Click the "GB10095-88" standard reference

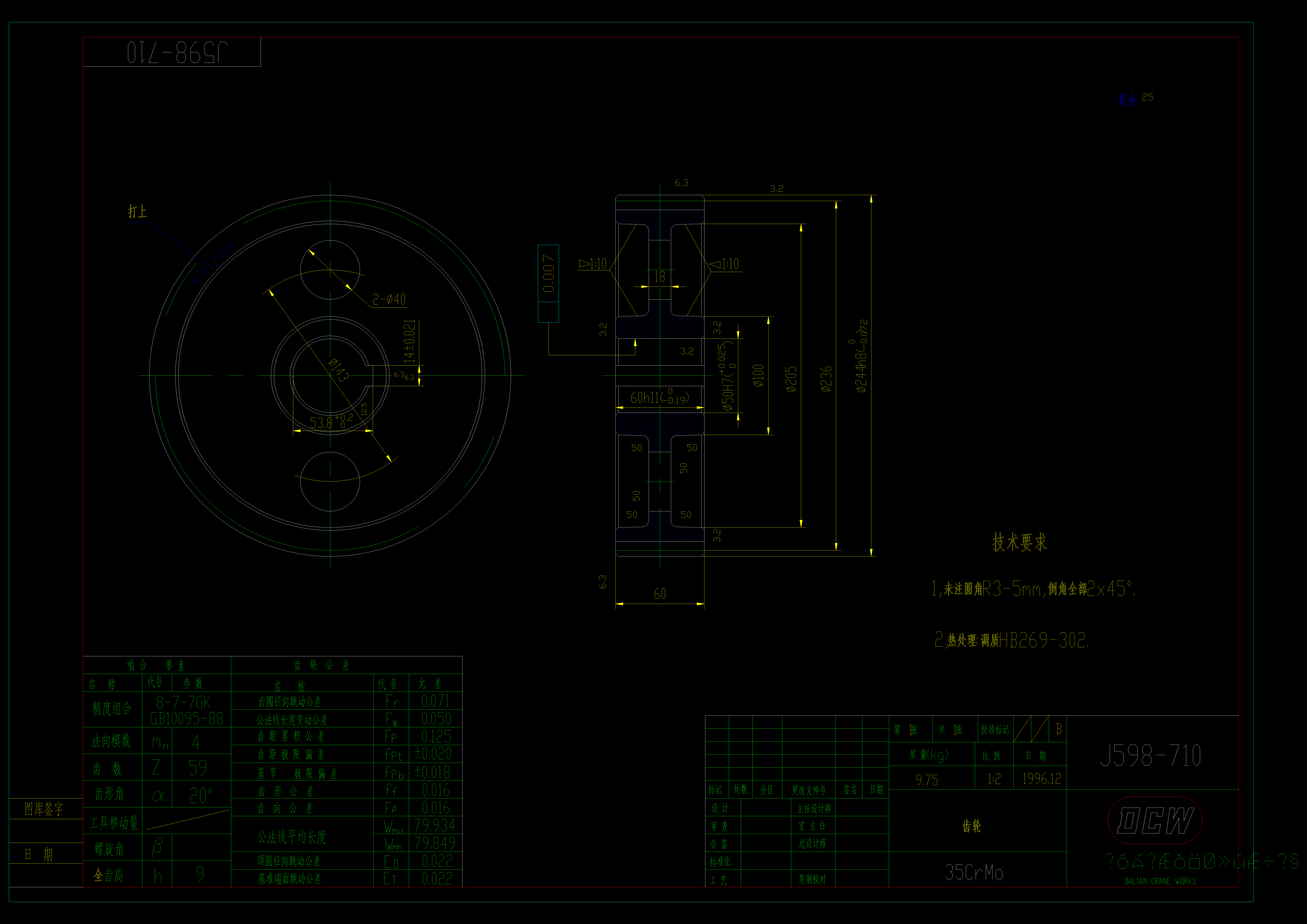pos(187,719)
